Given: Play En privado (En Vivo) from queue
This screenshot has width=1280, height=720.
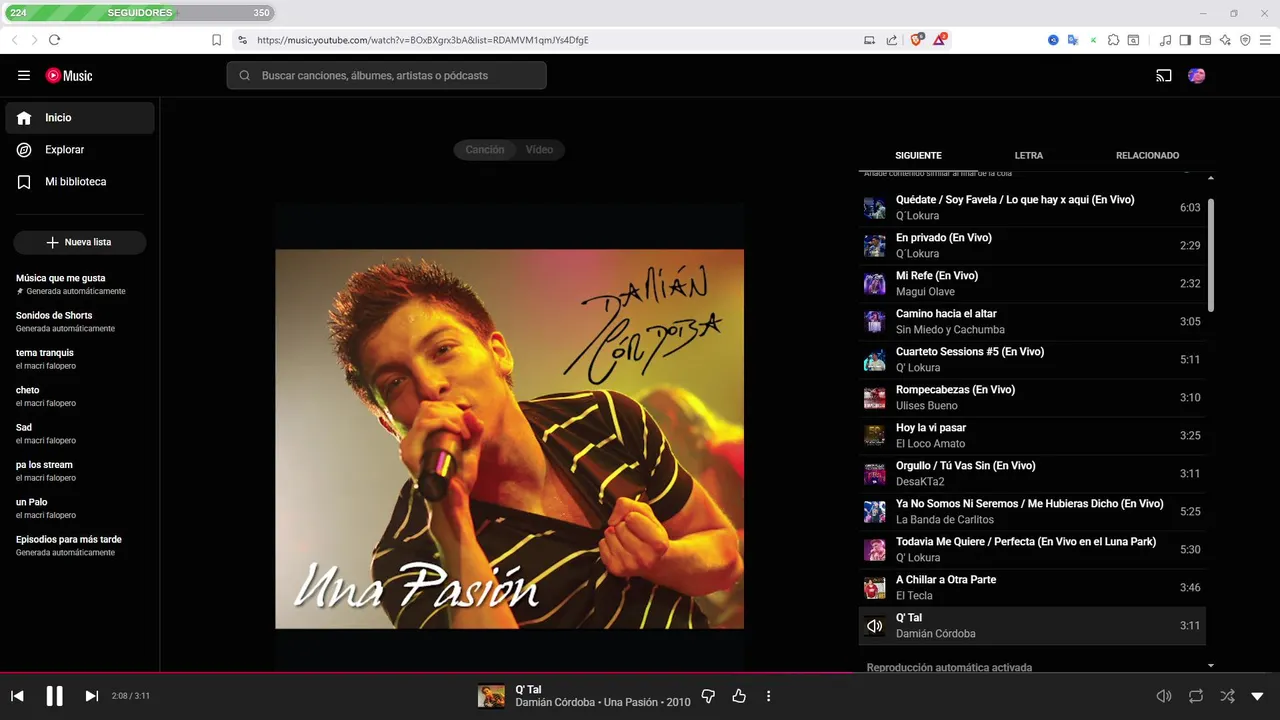Looking at the screenshot, I should click(x=1032, y=246).
